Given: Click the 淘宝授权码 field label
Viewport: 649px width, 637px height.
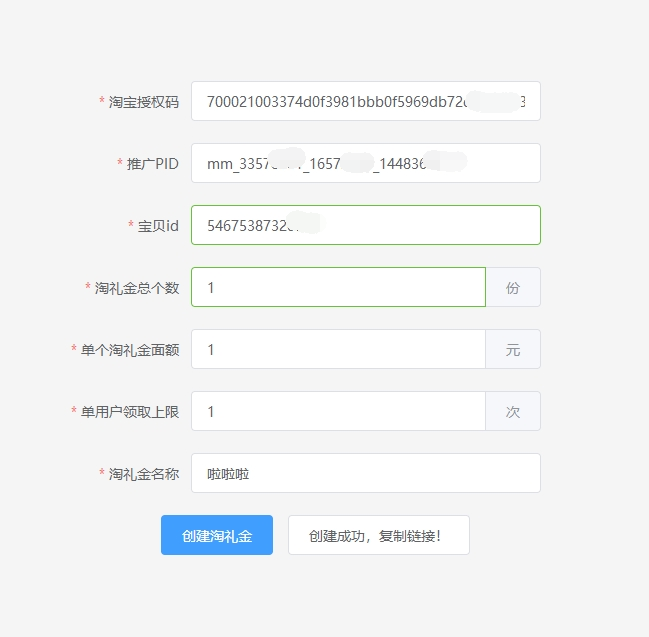Looking at the screenshot, I should (x=144, y=102).
